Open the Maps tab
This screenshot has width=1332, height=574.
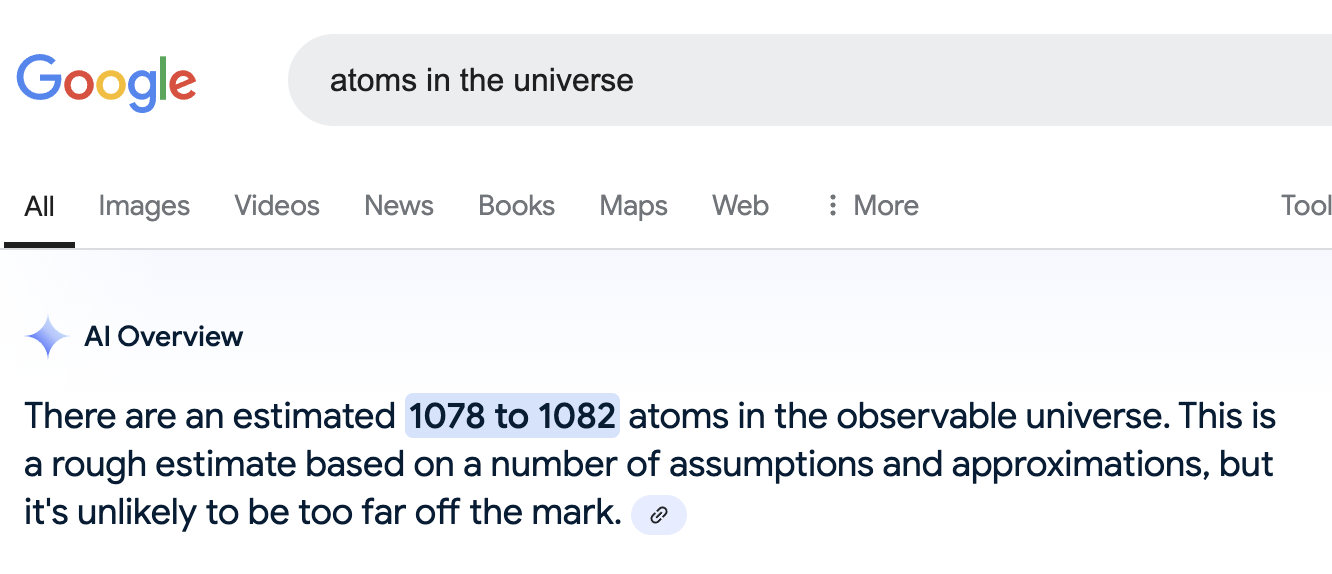click(633, 206)
